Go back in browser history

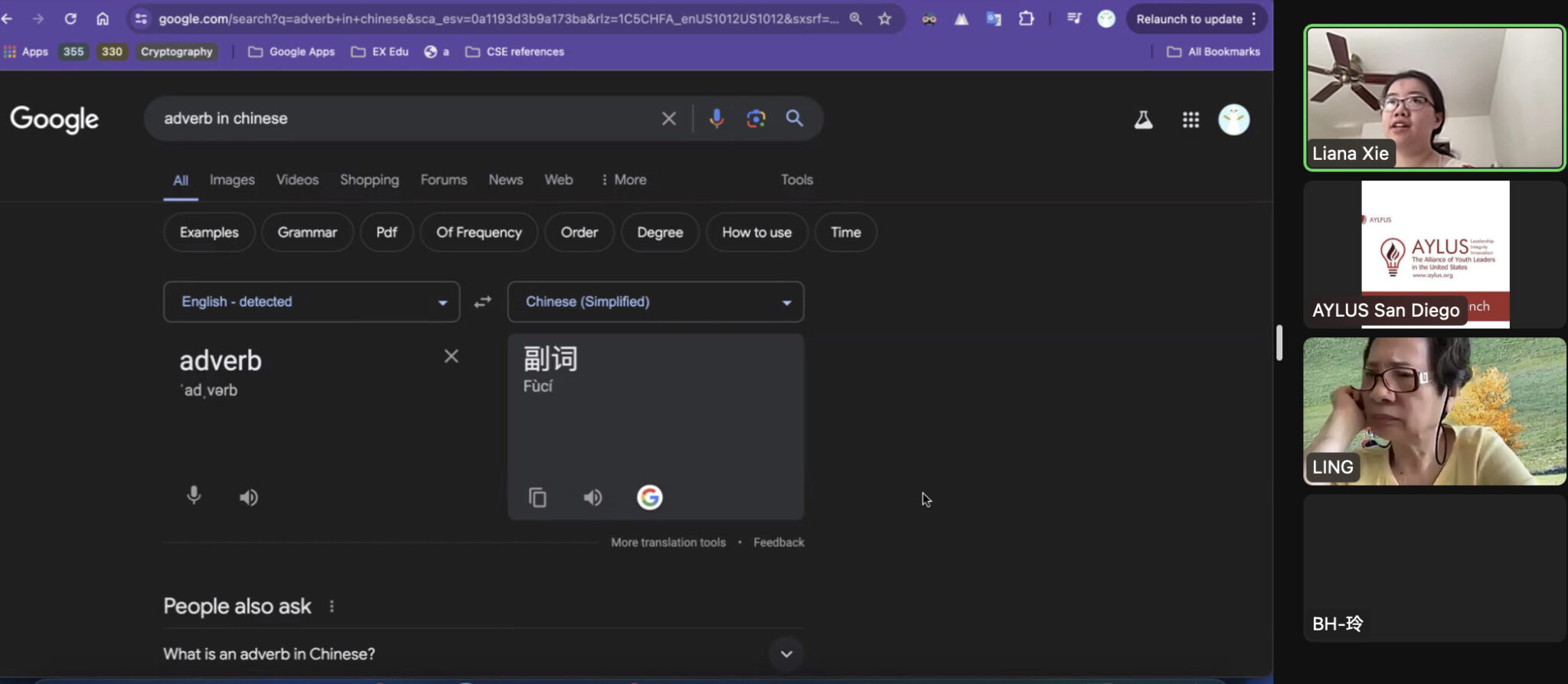[7, 18]
